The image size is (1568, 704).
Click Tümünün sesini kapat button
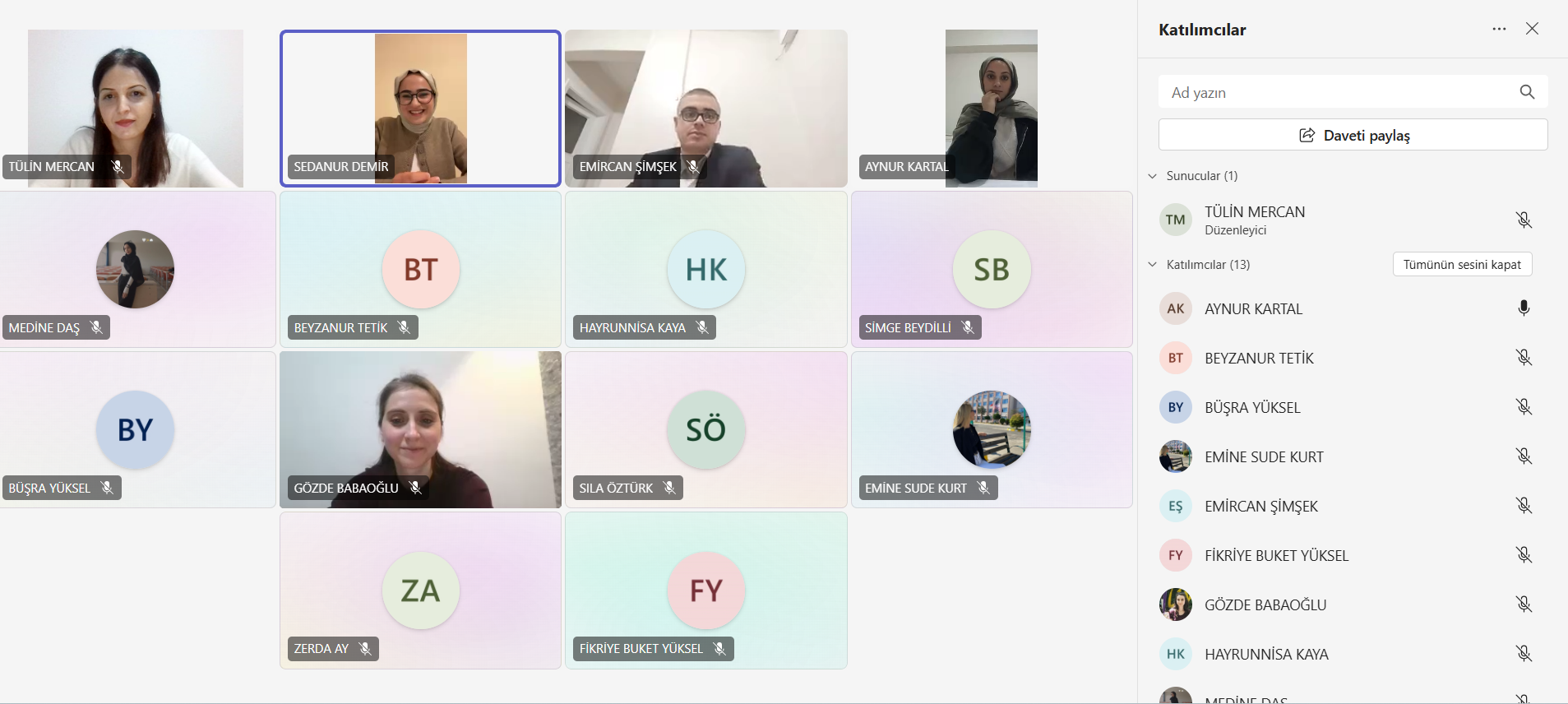click(x=1462, y=264)
